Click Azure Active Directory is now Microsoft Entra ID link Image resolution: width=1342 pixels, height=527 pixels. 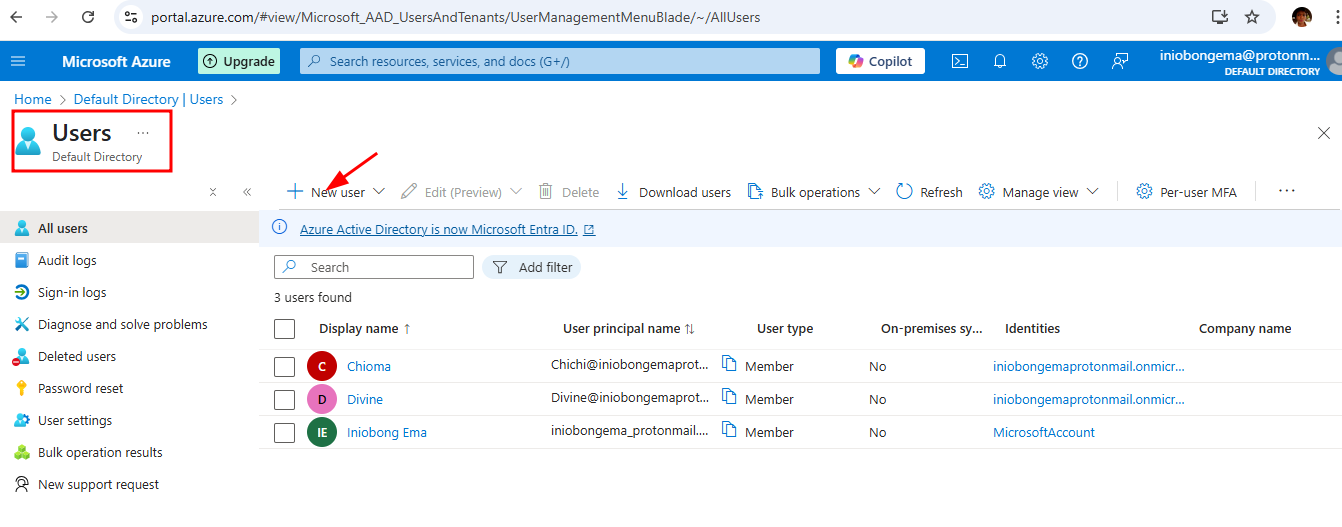pos(439,229)
